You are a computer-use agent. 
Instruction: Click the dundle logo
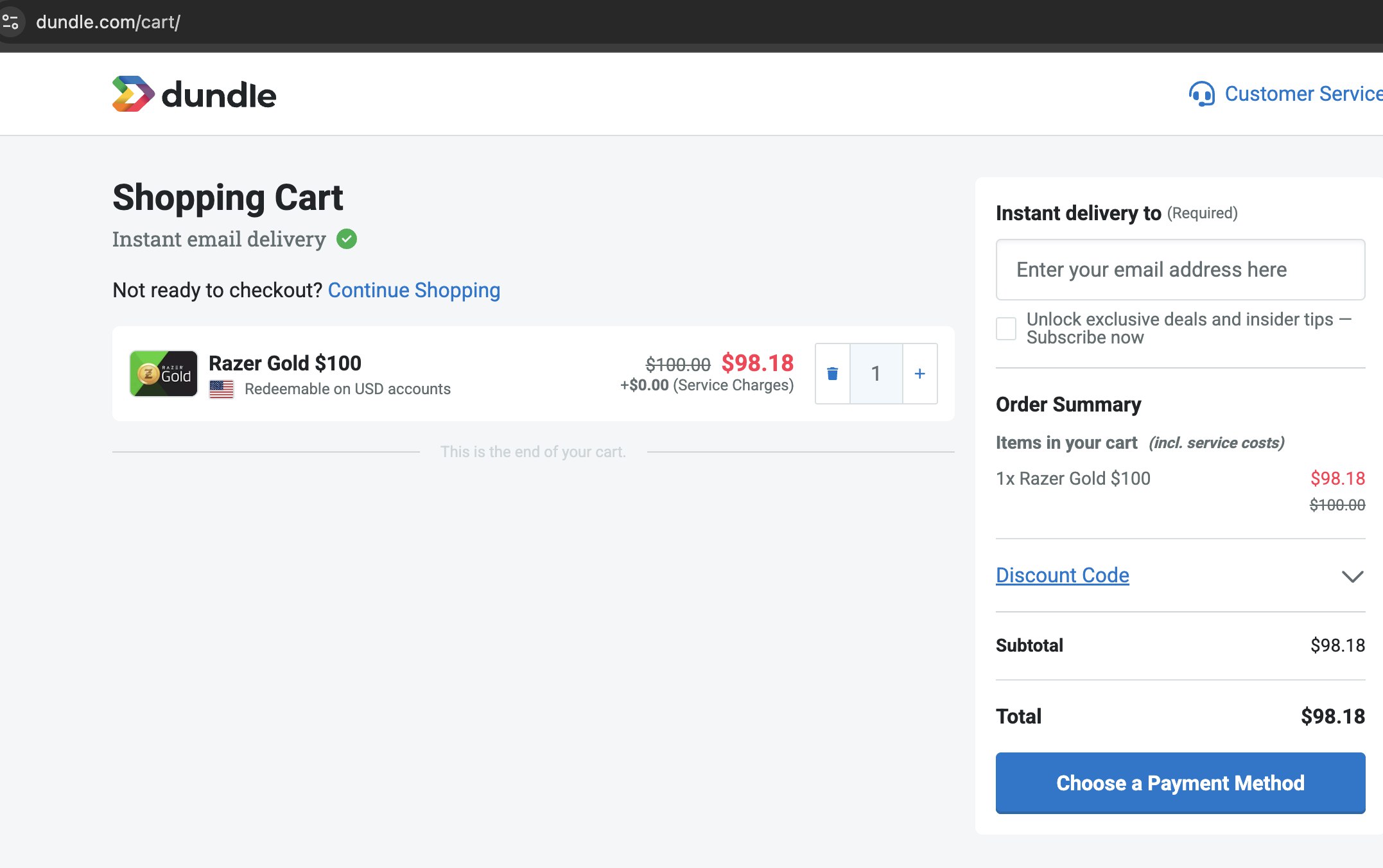pos(194,94)
